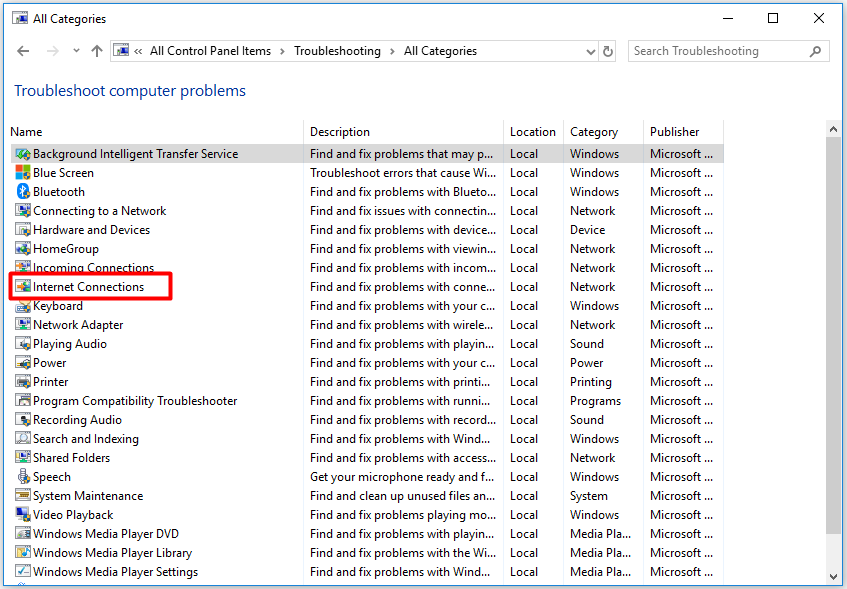847x589 pixels.
Task: Click the Bluetooth troubleshooter icon
Action: click(23, 192)
